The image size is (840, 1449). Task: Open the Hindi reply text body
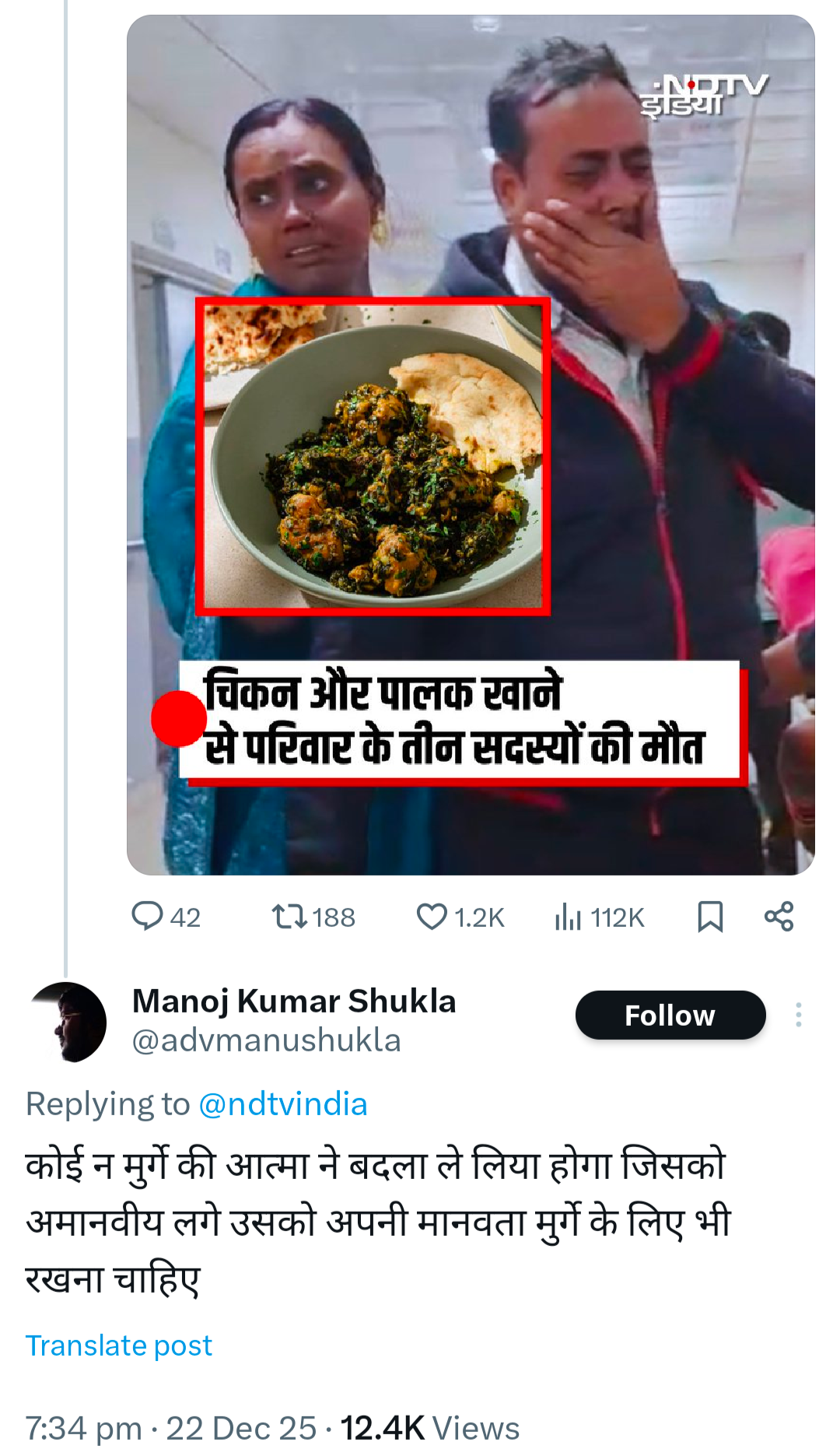pyautogui.click(x=377, y=1222)
